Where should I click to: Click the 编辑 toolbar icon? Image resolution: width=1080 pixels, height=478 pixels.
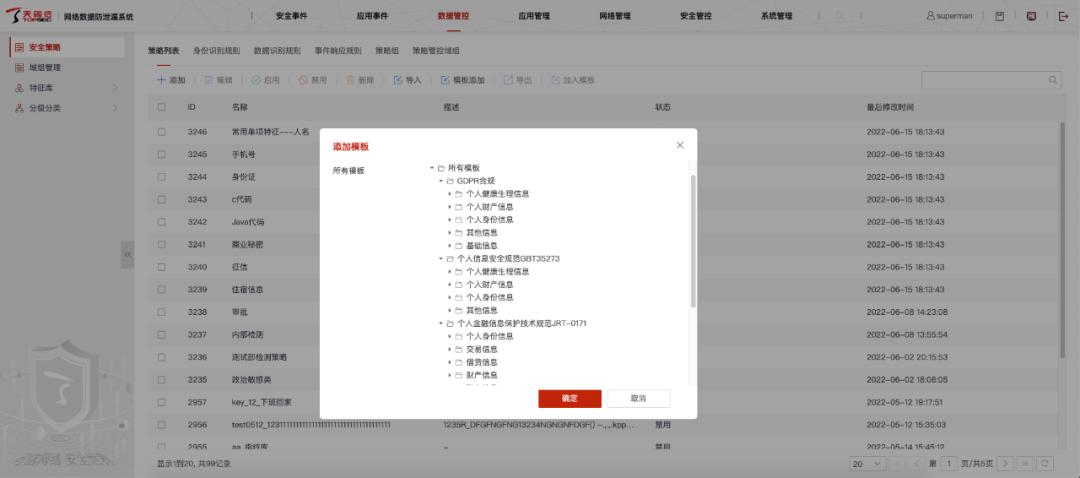tap(209, 80)
